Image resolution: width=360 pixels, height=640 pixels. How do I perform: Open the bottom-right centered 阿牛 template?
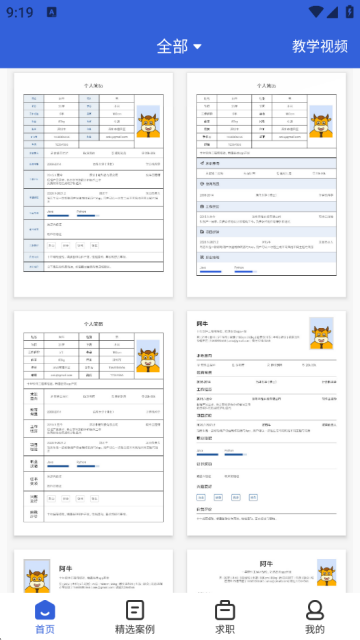[267, 571]
